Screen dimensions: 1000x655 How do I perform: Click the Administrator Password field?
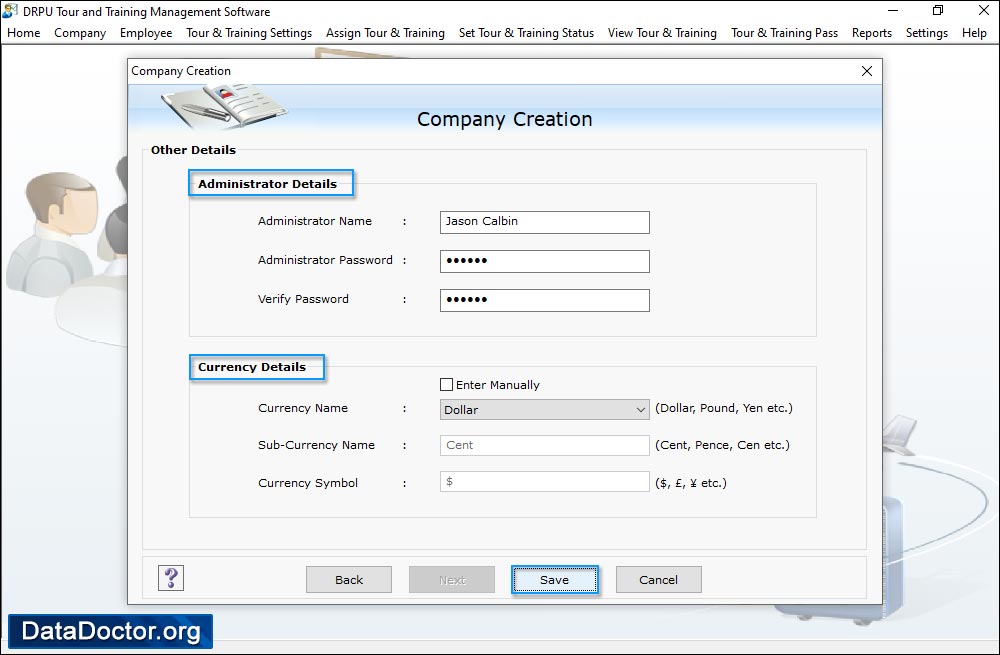coord(545,261)
